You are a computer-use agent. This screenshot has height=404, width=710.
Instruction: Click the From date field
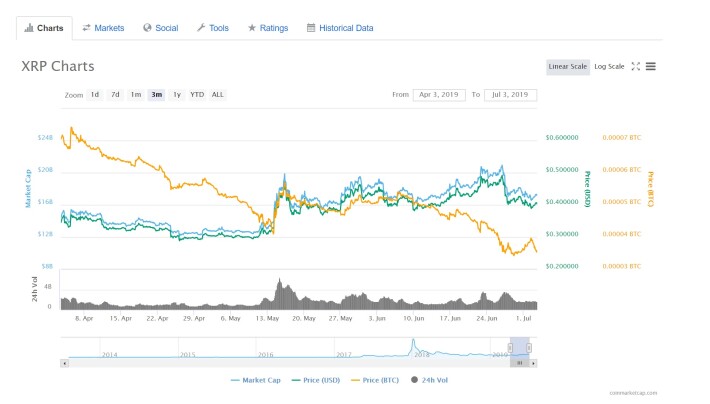[x=439, y=95]
